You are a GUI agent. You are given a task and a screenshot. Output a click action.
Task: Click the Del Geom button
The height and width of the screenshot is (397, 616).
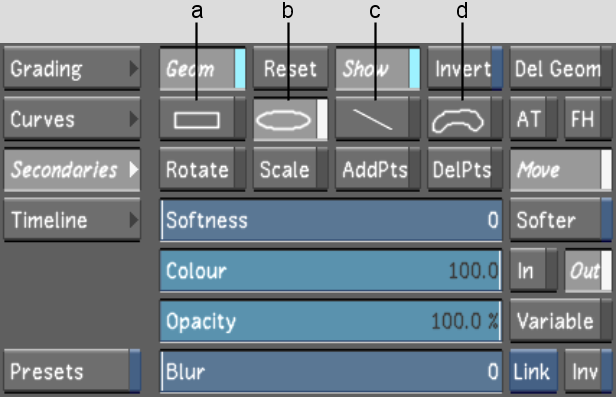(x=561, y=69)
